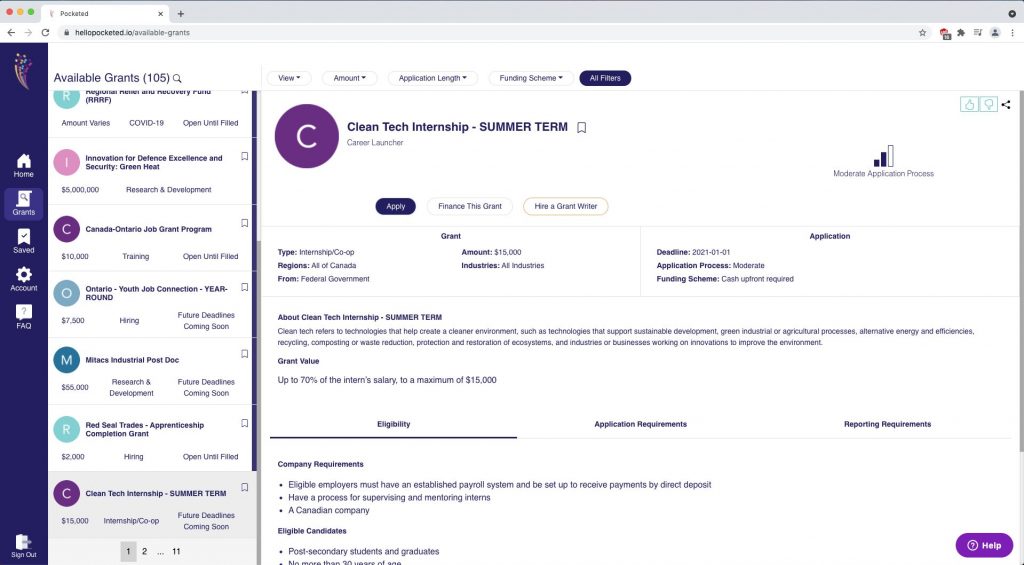Open the Application Length dropdown
Screen dimensions: 1024x565
(x=432, y=78)
